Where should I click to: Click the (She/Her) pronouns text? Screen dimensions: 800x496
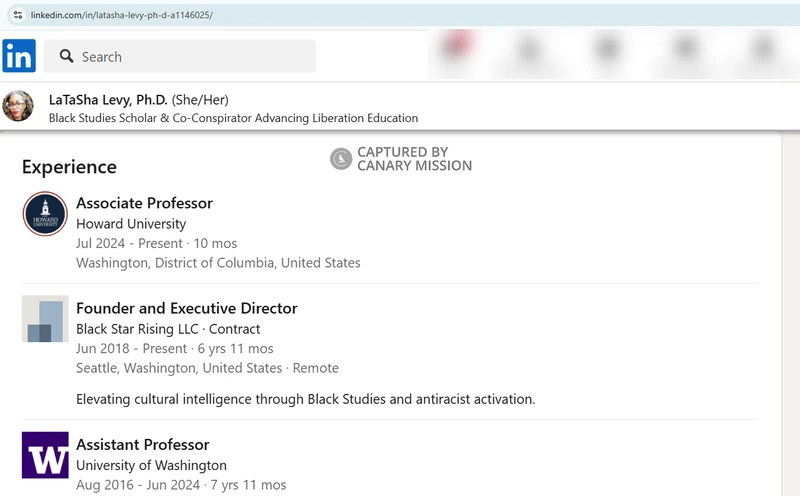[x=200, y=100]
